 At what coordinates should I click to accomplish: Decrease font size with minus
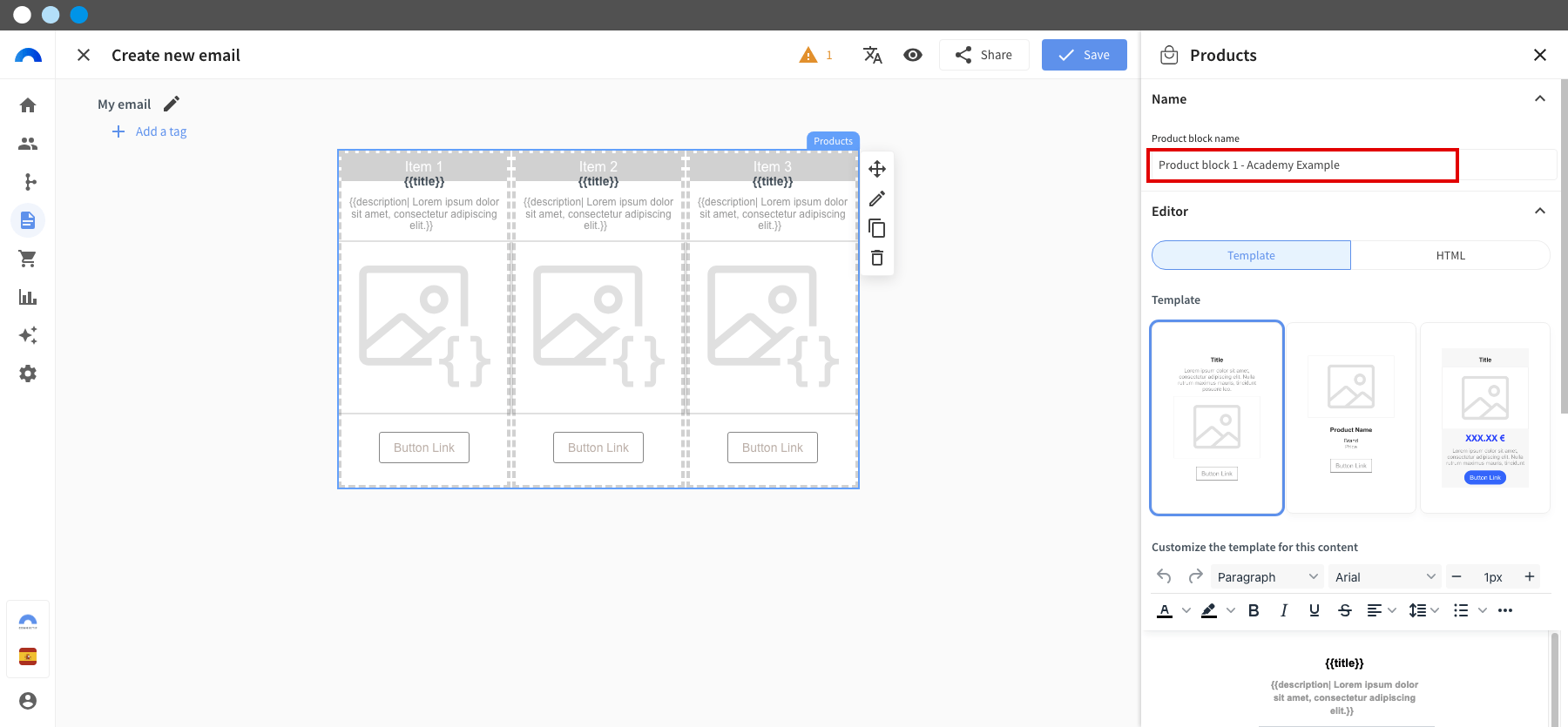(x=1456, y=576)
